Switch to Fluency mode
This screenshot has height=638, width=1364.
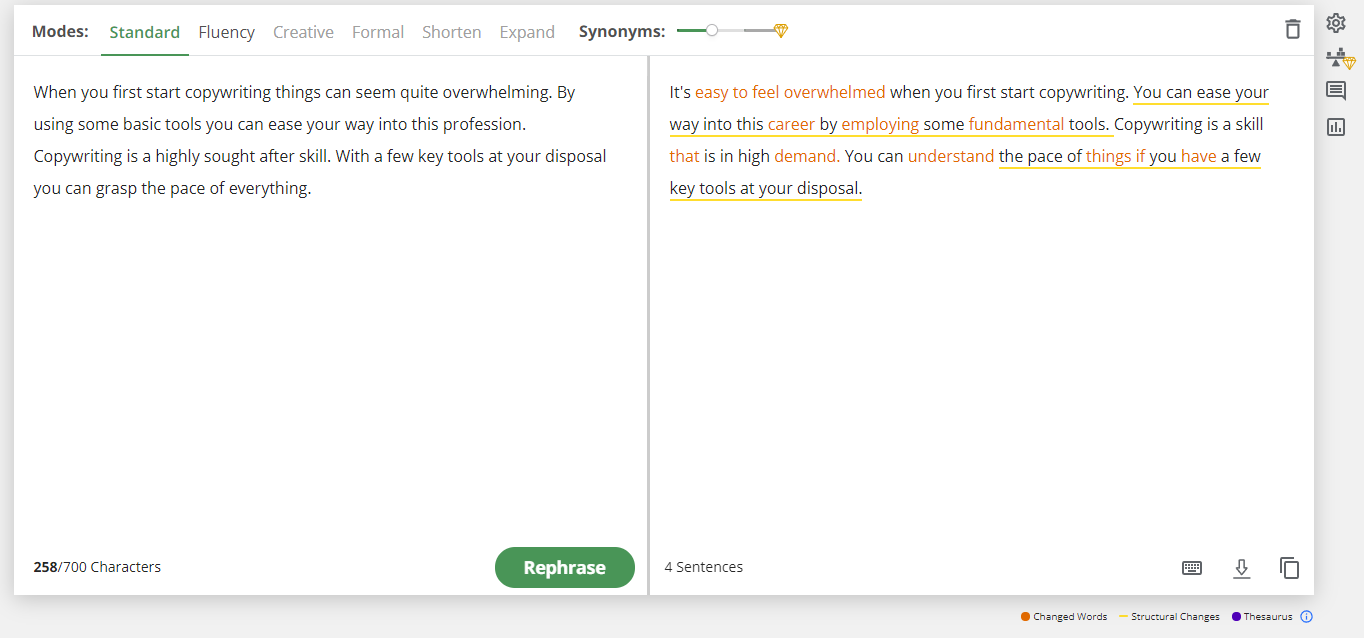226,32
